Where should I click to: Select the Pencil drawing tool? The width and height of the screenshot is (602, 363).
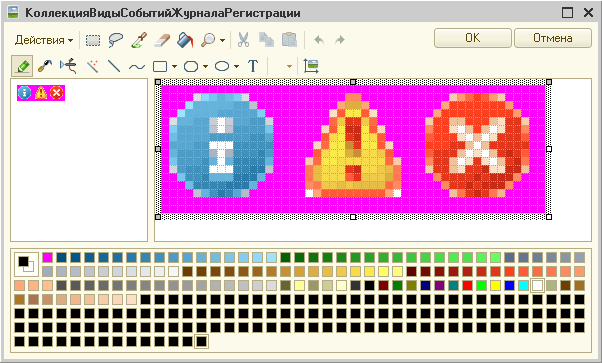point(22,66)
